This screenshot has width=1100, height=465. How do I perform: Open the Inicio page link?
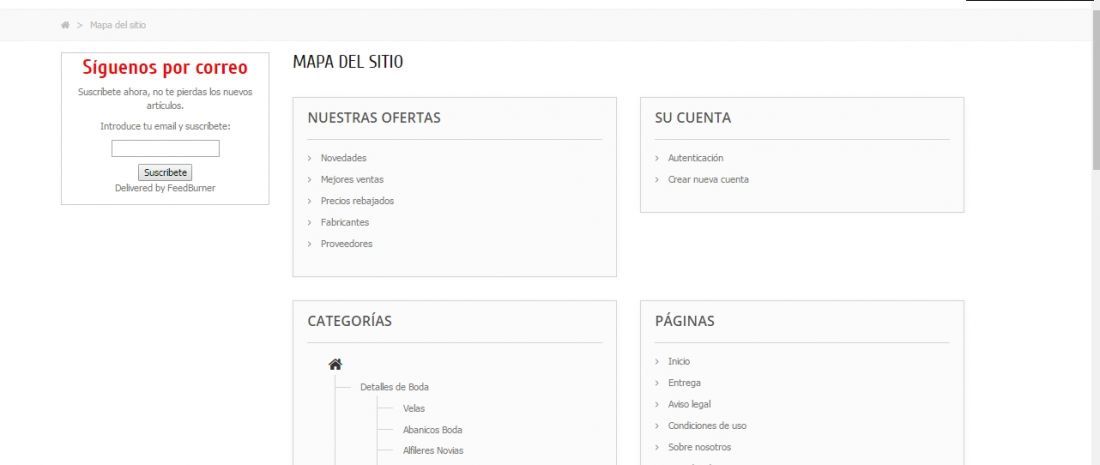click(678, 361)
